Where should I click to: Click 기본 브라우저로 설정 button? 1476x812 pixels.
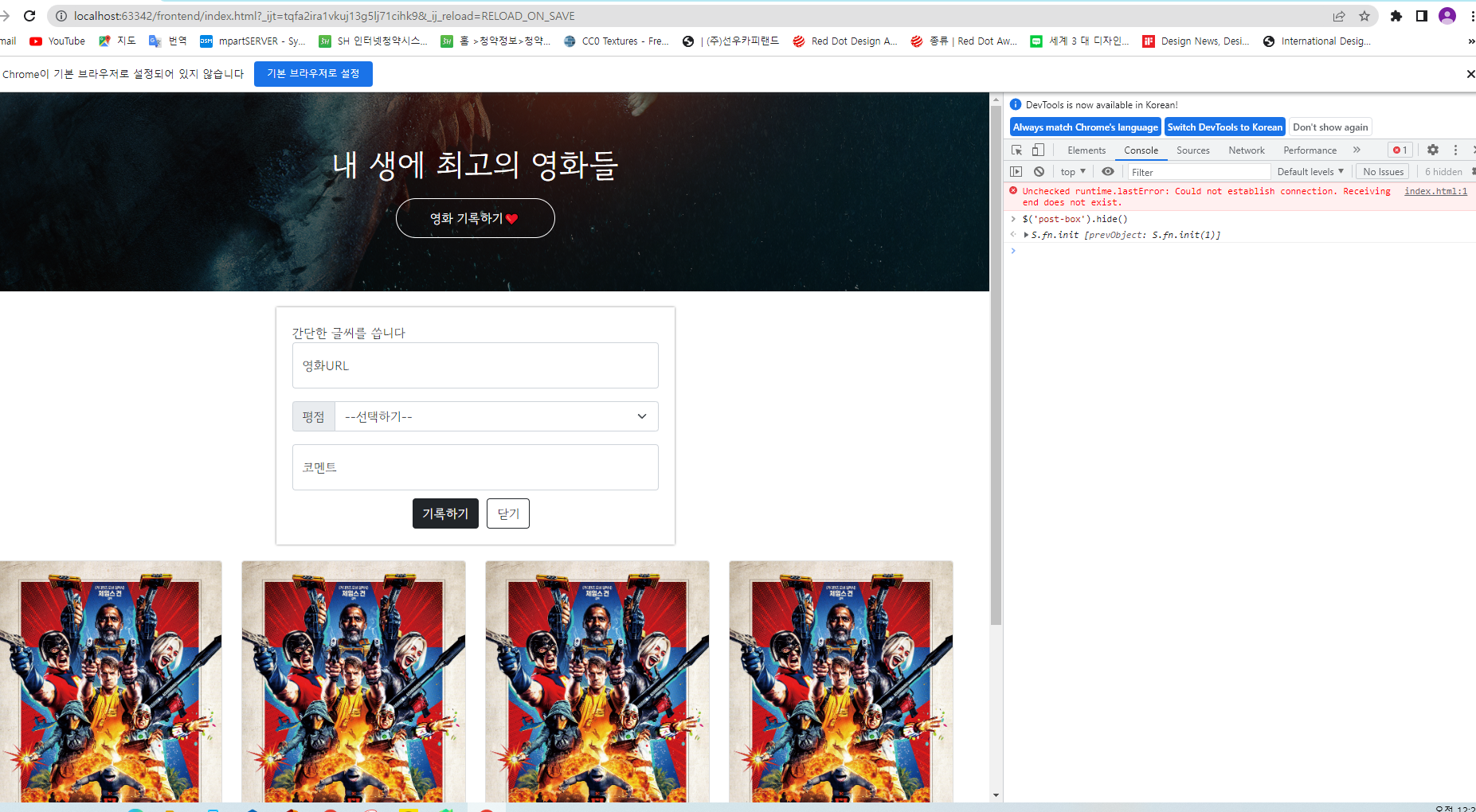(313, 73)
